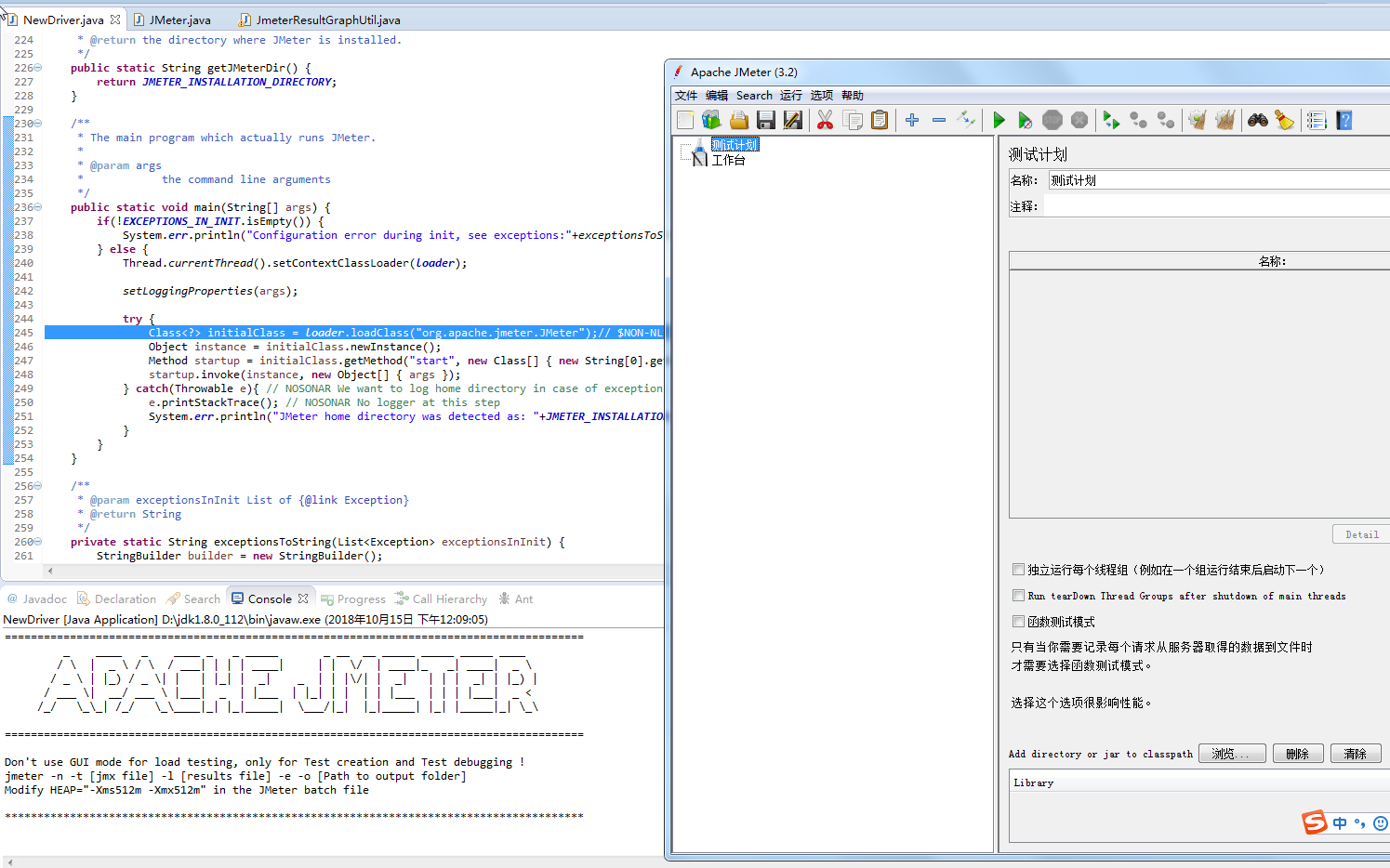Viewport: 1390px width, 868px height.
Task: Click the 名称 name input field
Action: (x=1219, y=180)
